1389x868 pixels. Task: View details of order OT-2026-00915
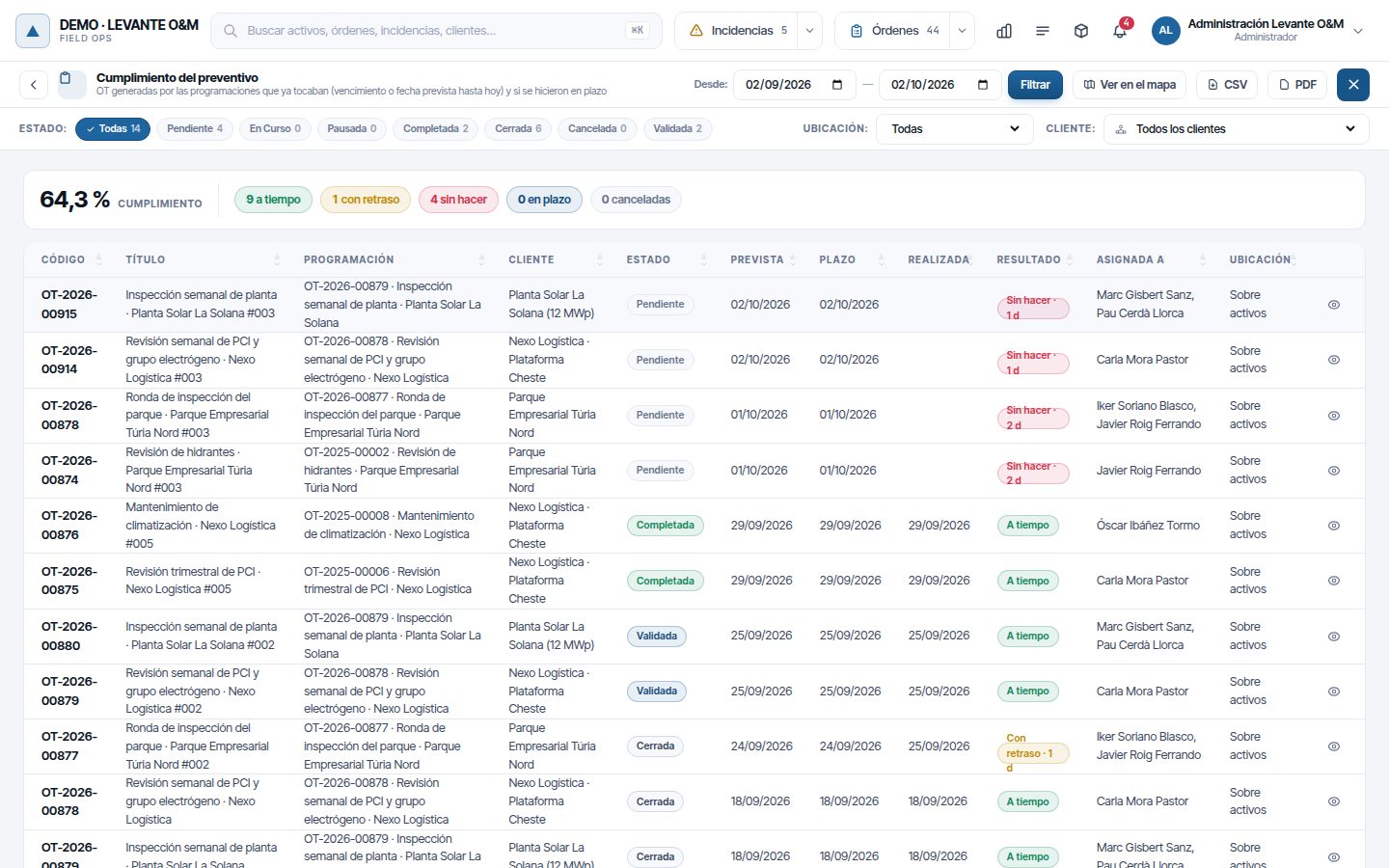pyautogui.click(x=1334, y=305)
